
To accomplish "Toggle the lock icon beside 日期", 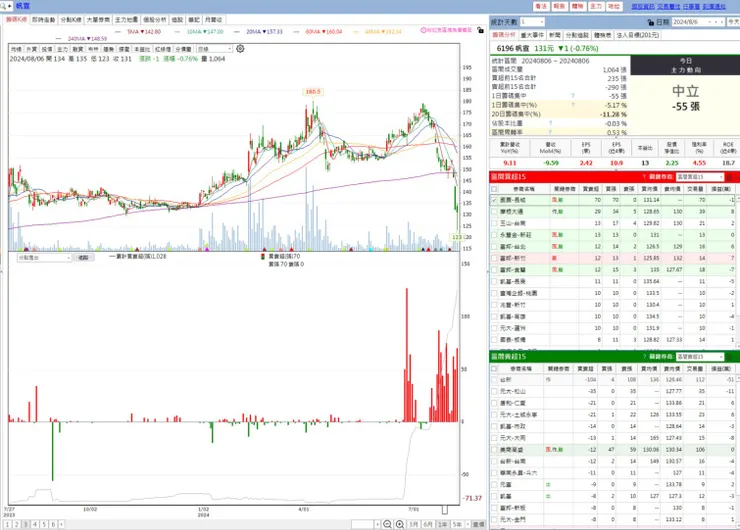I will 650,22.
